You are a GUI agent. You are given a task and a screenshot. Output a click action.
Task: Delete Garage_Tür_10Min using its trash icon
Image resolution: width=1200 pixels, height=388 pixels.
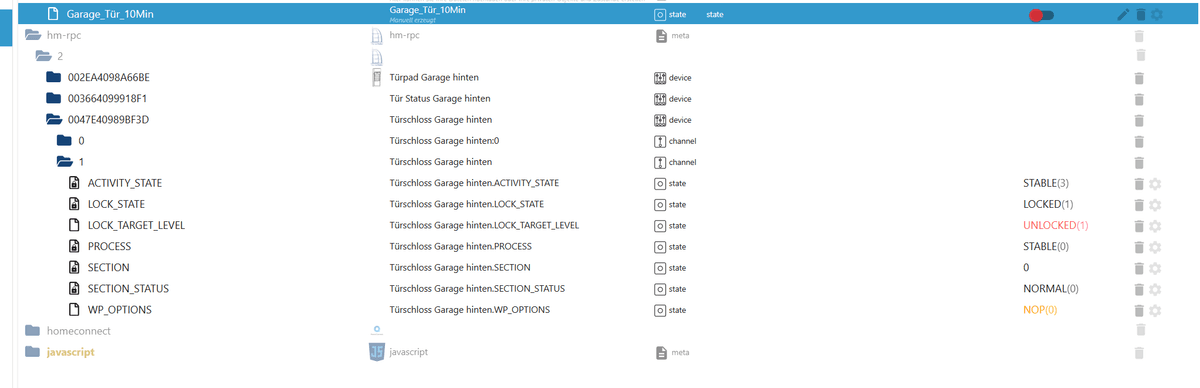coord(1140,15)
